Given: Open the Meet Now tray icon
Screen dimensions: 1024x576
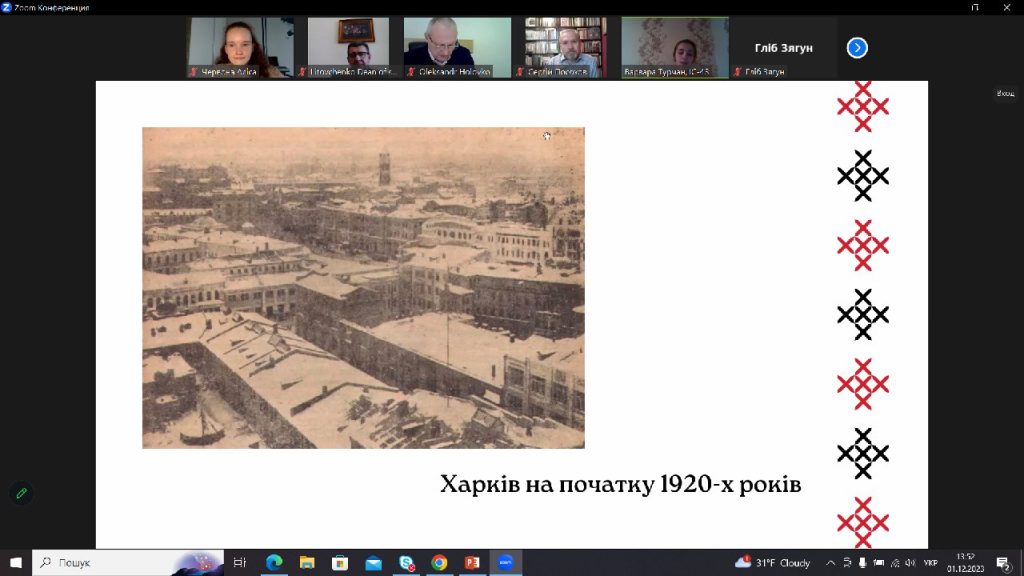Looking at the screenshot, I should (847, 562).
